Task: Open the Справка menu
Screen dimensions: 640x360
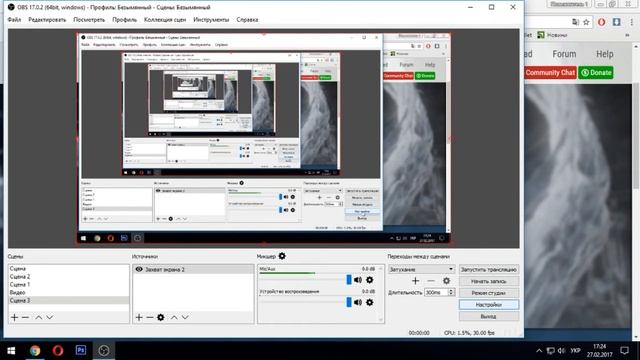Action: point(247,20)
